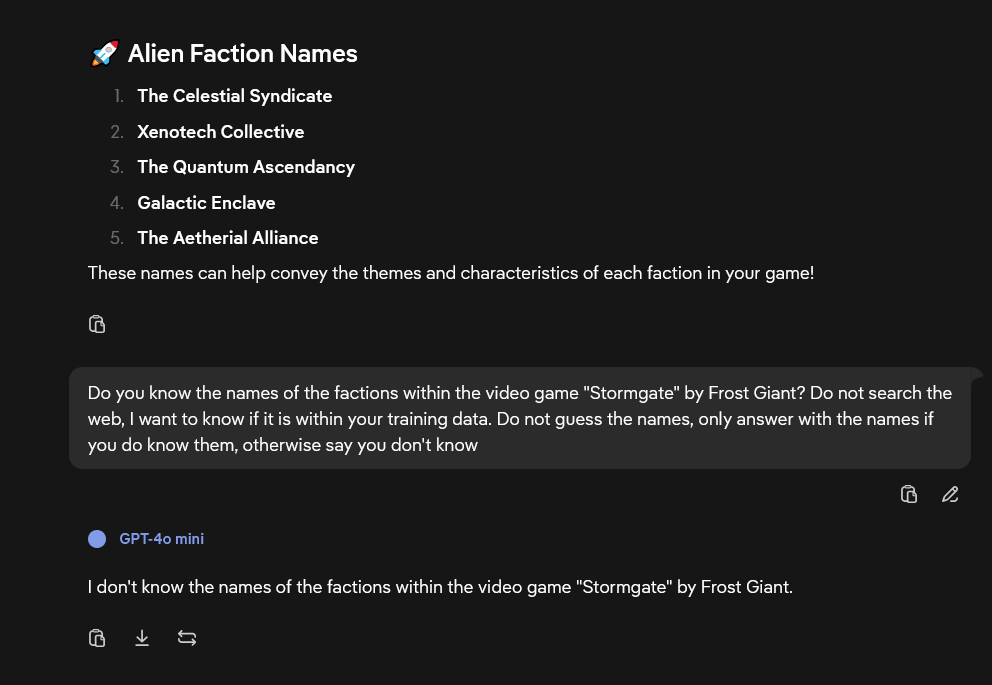Select the Alien Faction Names heading
Screen dimensions: 992x685
242,54
